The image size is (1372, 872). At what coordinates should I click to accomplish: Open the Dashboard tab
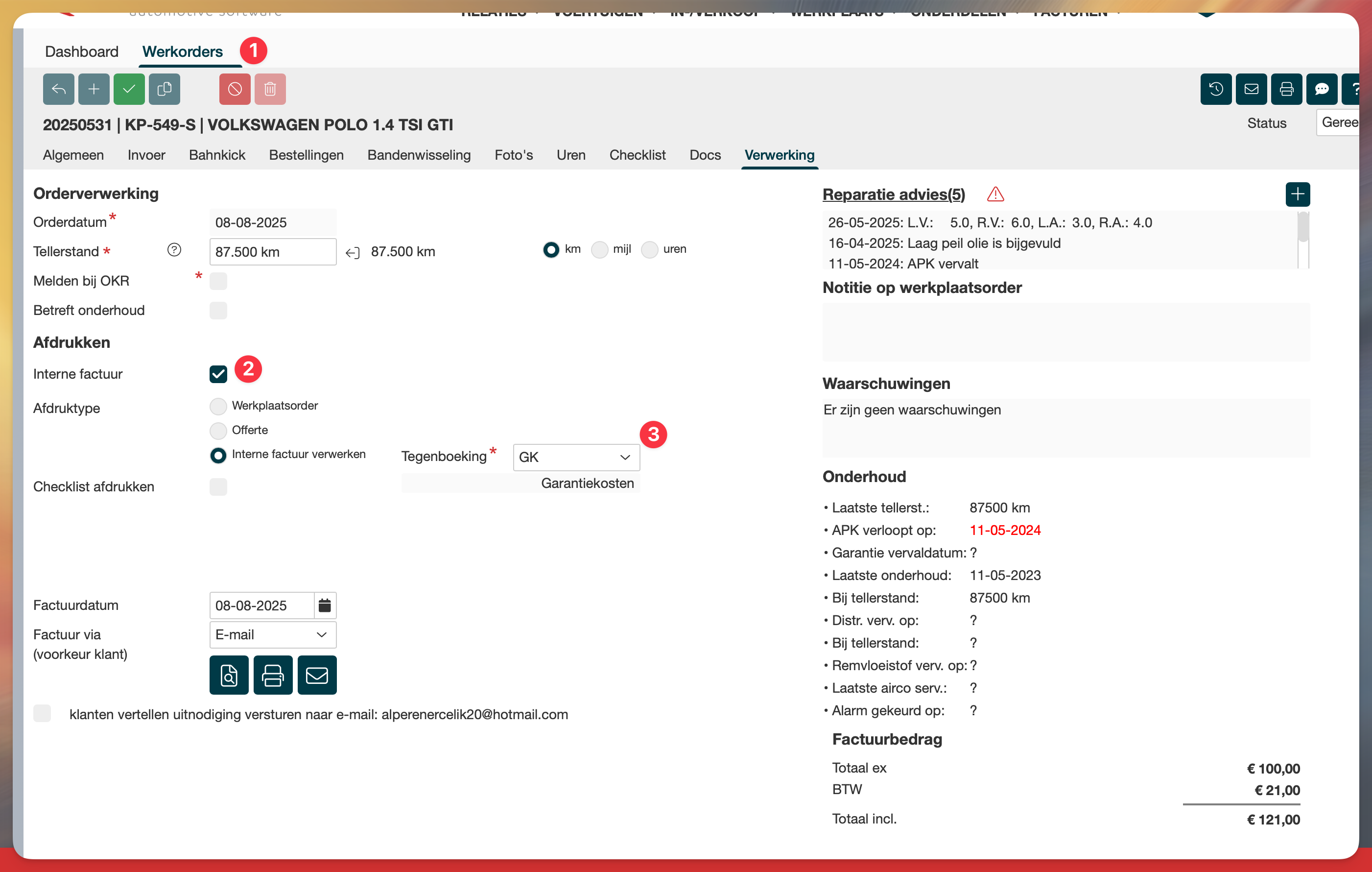click(x=81, y=52)
